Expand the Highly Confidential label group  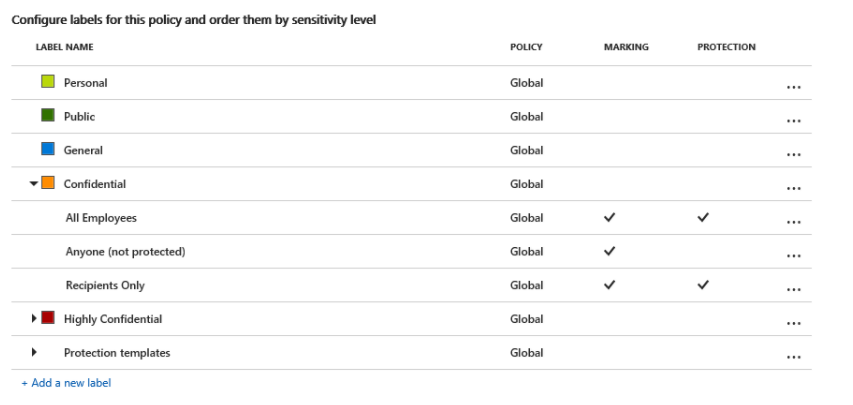(34, 318)
